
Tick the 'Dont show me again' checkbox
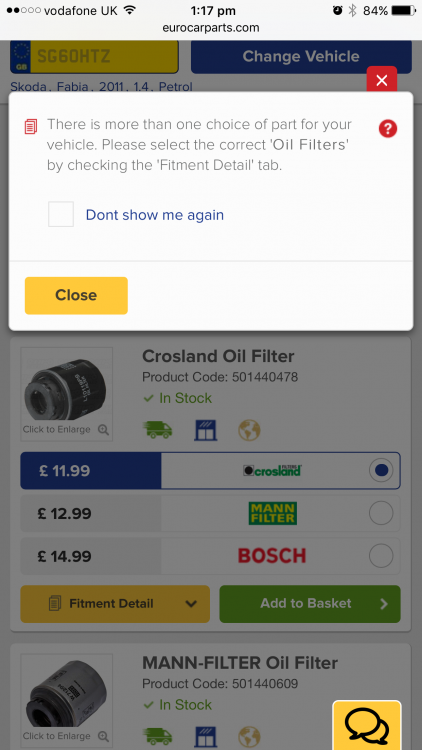click(x=61, y=214)
